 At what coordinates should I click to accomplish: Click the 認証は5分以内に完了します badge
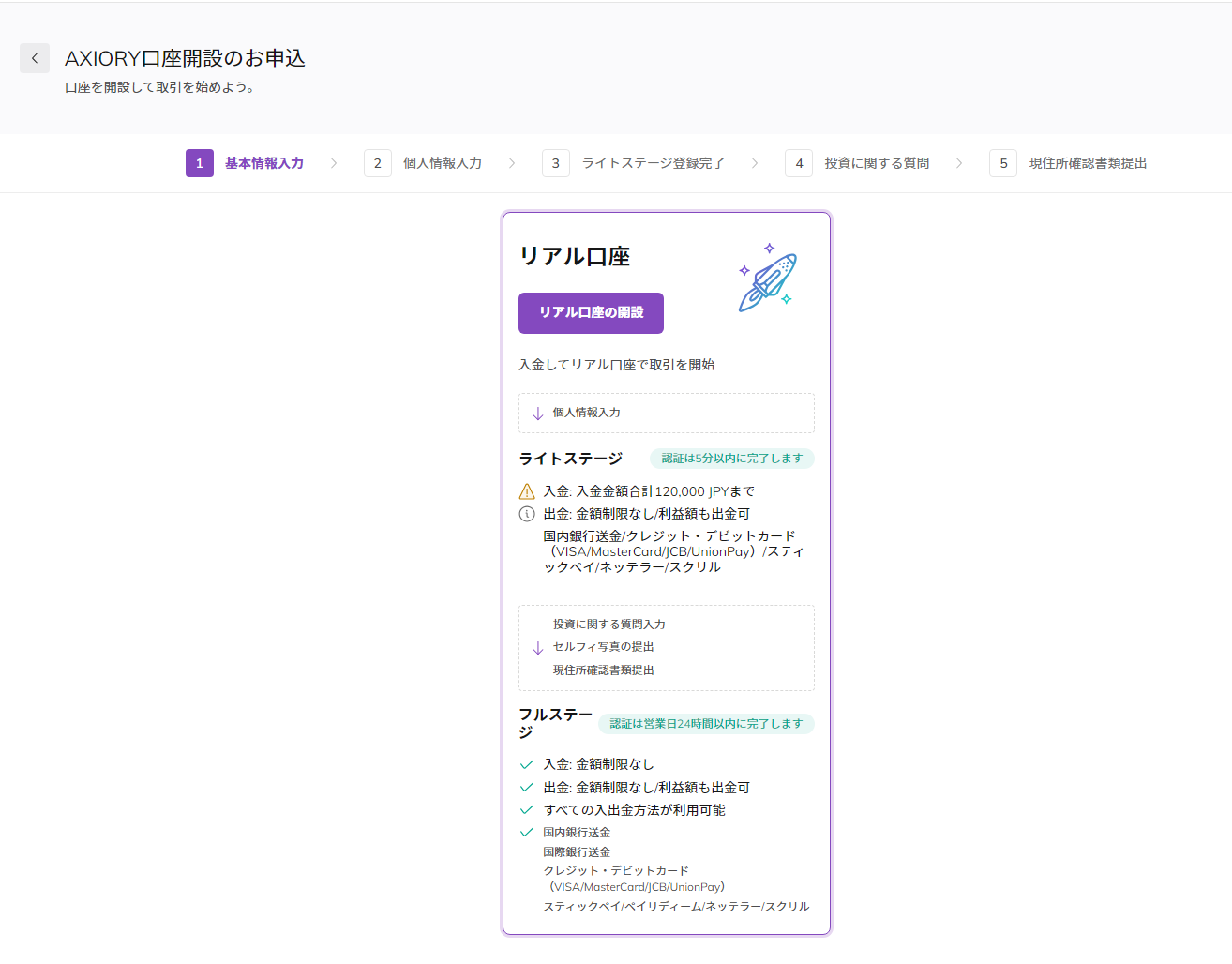pyautogui.click(x=732, y=459)
